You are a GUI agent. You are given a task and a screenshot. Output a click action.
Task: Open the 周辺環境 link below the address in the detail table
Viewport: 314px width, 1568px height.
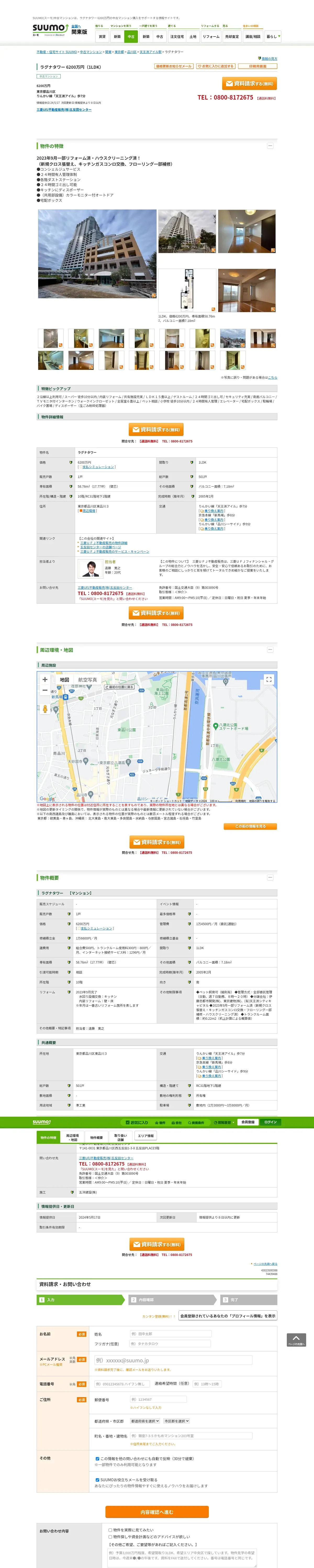(x=88, y=511)
